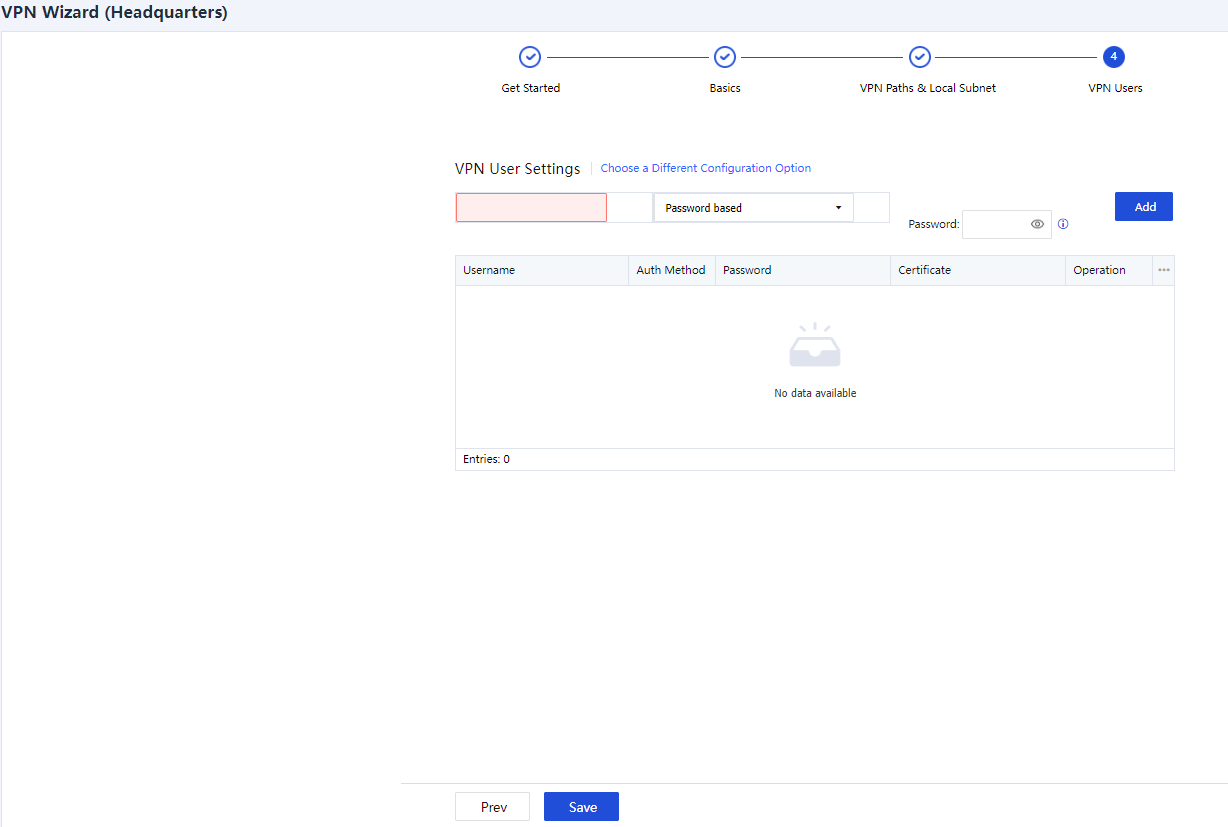Click the Auth Method column header
Image resolution: width=1228 pixels, height=827 pixels.
[671, 270]
